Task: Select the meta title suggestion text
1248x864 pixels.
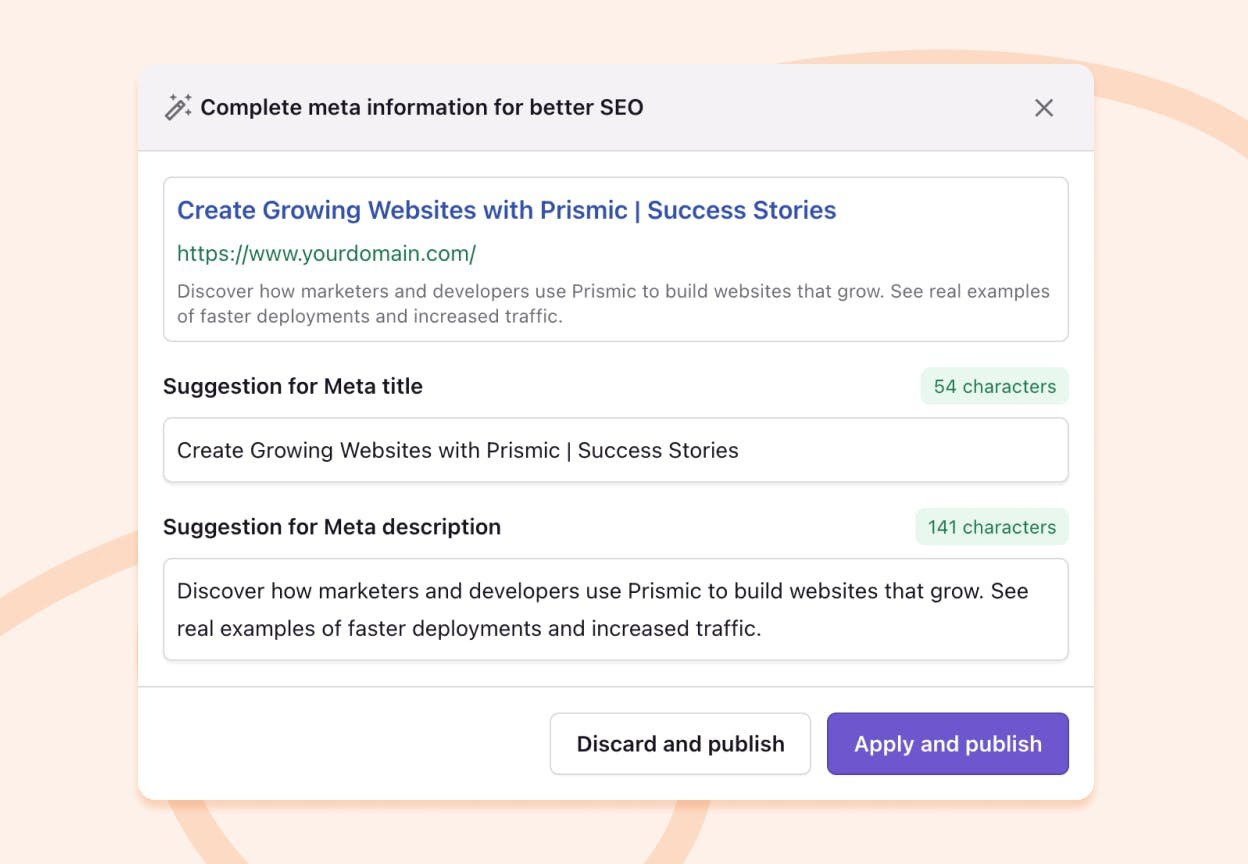Action: pyautogui.click(x=457, y=450)
